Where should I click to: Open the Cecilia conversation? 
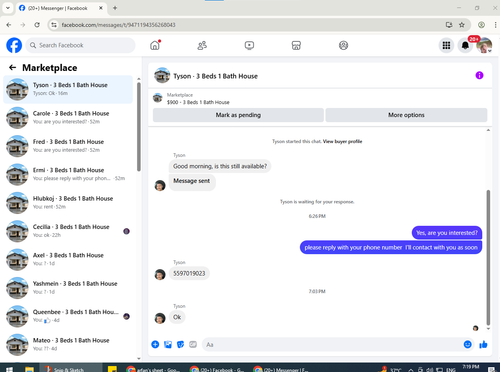(x=68, y=231)
